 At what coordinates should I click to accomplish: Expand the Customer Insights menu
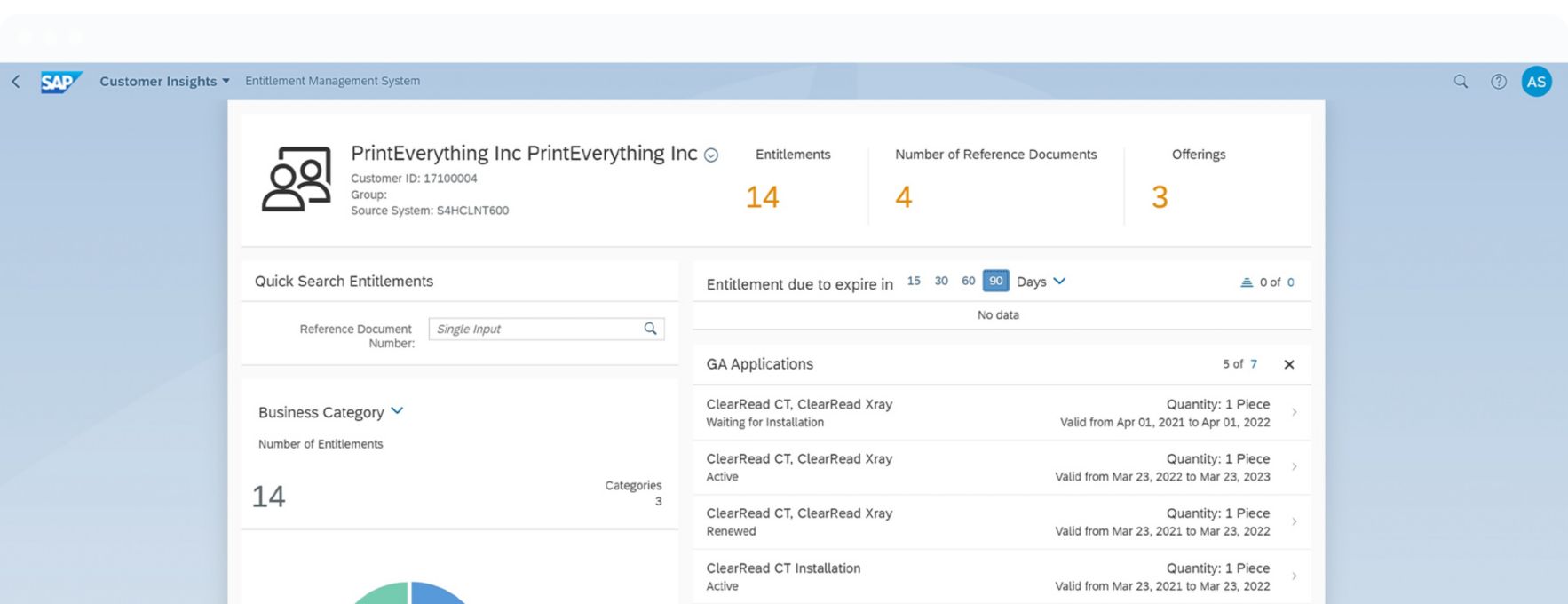point(164,82)
